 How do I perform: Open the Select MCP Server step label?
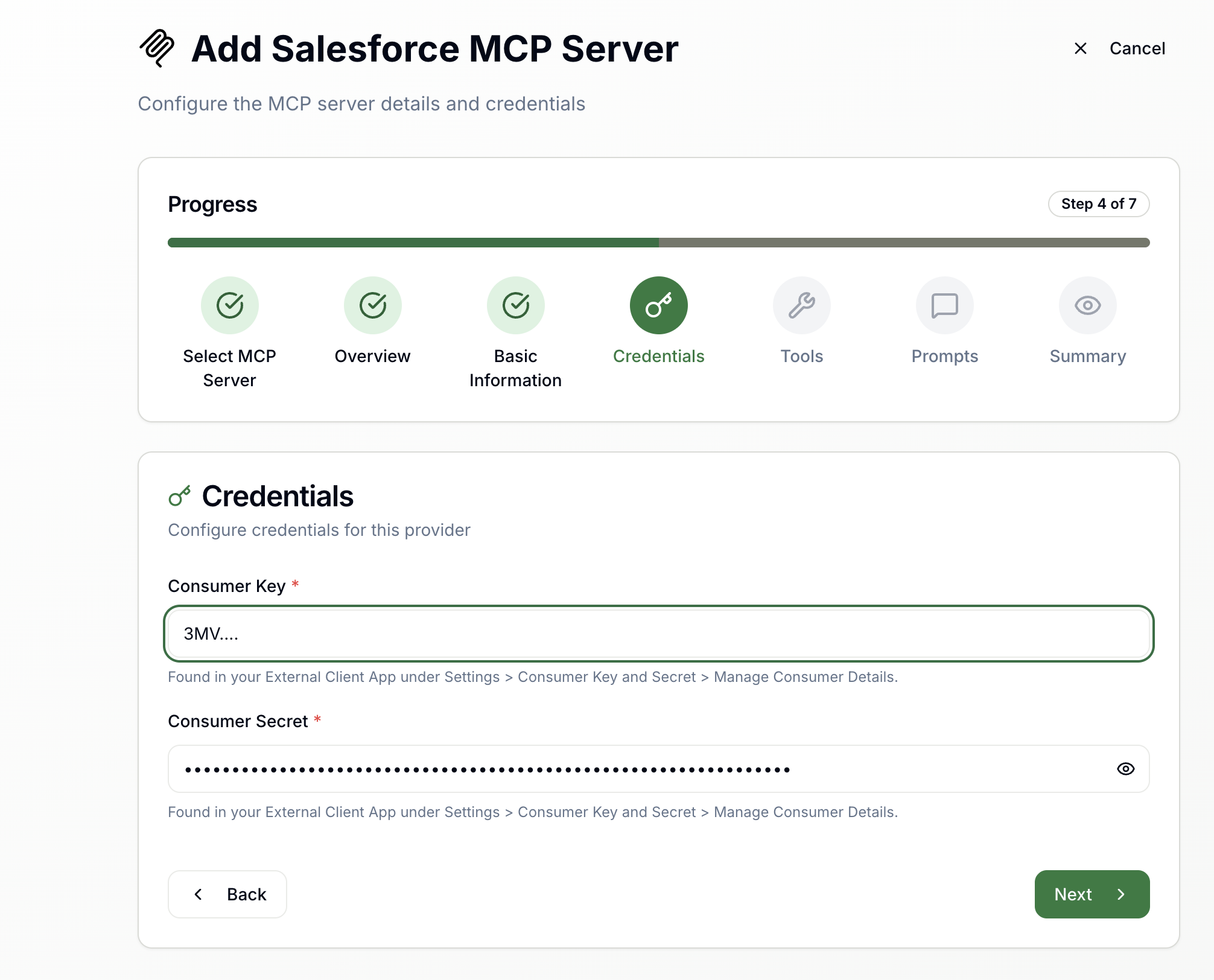coord(230,368)
